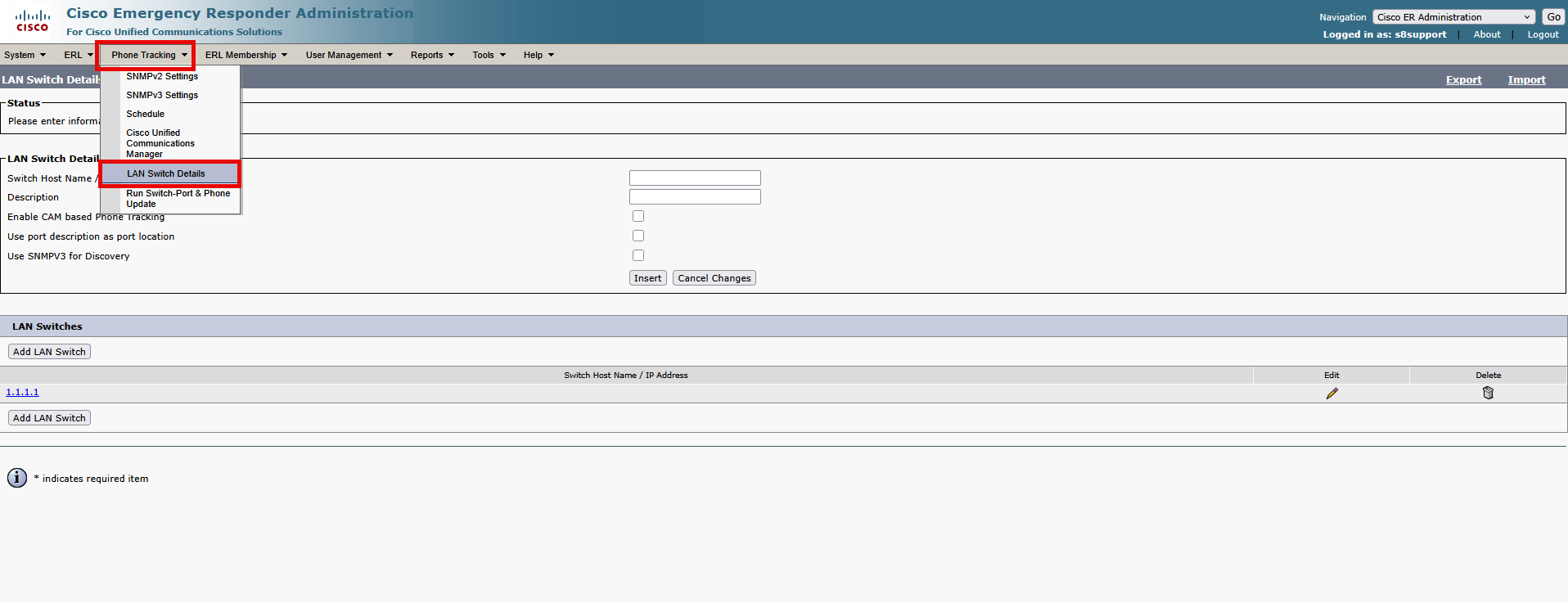Click the Cisco logo
Screen dimensions: 1568x603
33,21
